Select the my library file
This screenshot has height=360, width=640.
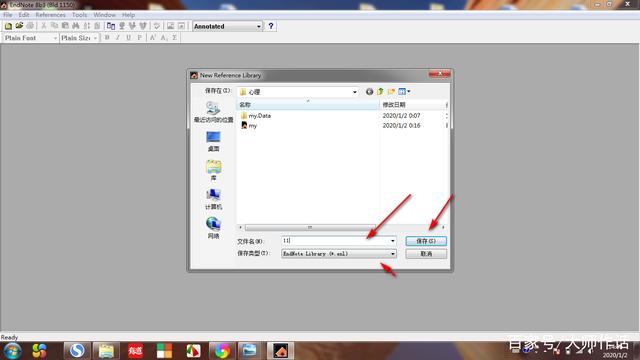[253, 126]
